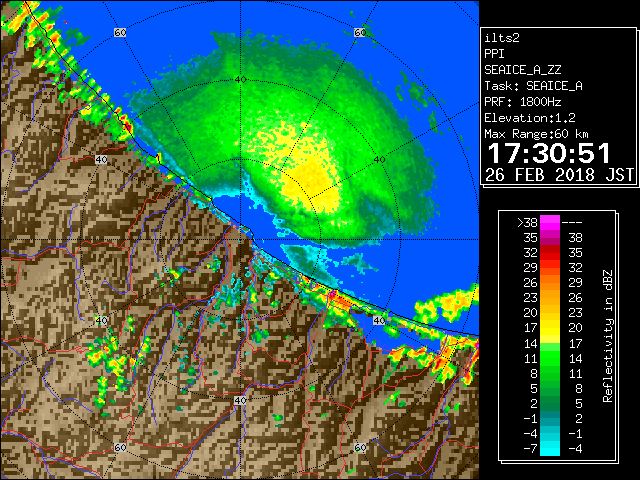The width and height of the screenshot is (640, 480).
Task: Pick the magenta swatch beside '>38'
Action: 550,223
